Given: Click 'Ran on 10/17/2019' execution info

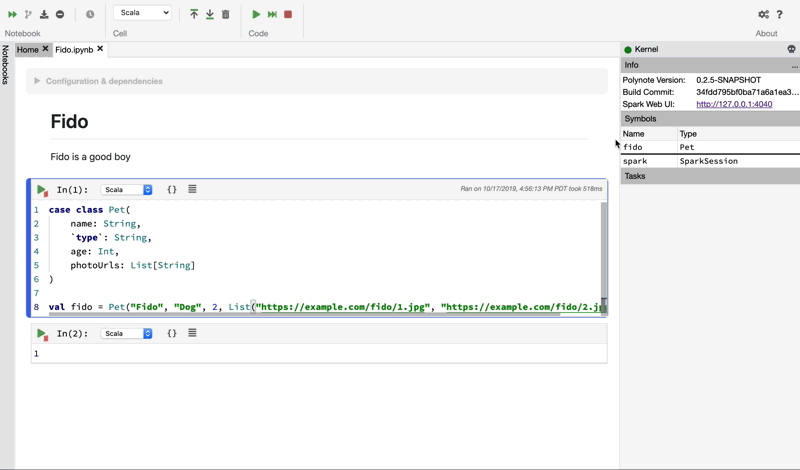Looking at the screenshot, I should (x=531, y=189).
